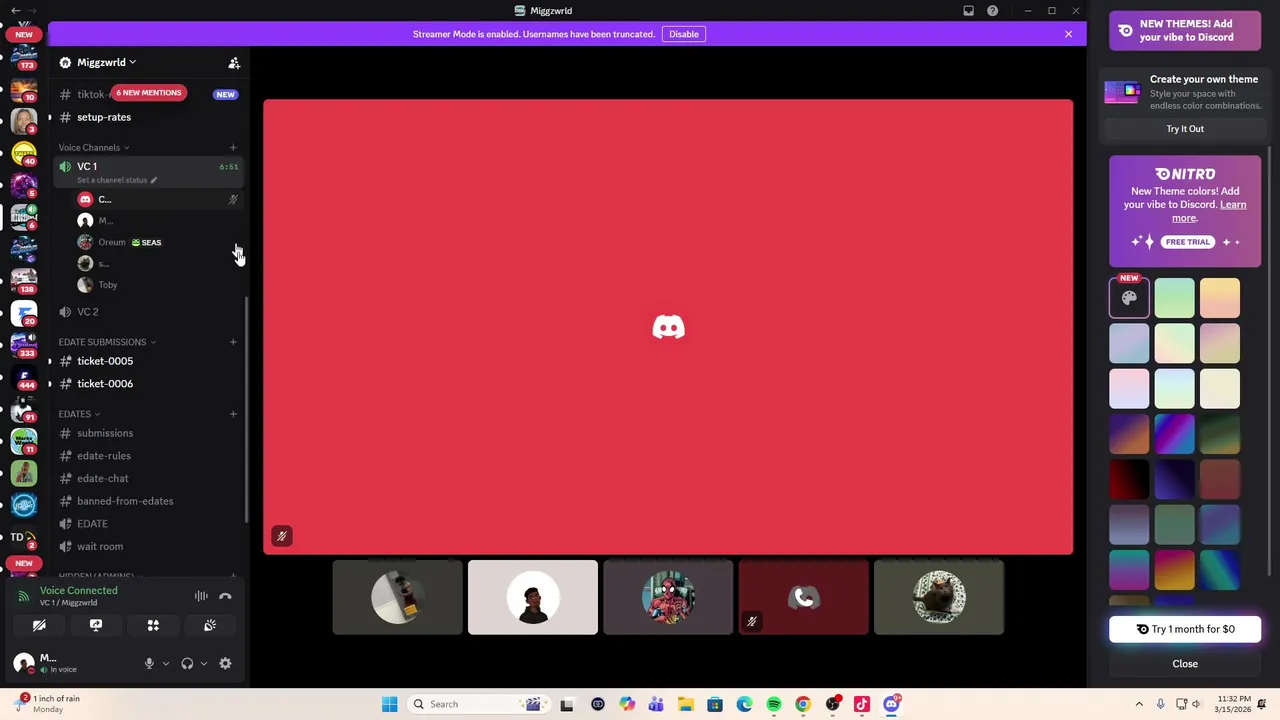
Task: Select the Spider-Man avatar video tile
Action: (x=668, y=597)
